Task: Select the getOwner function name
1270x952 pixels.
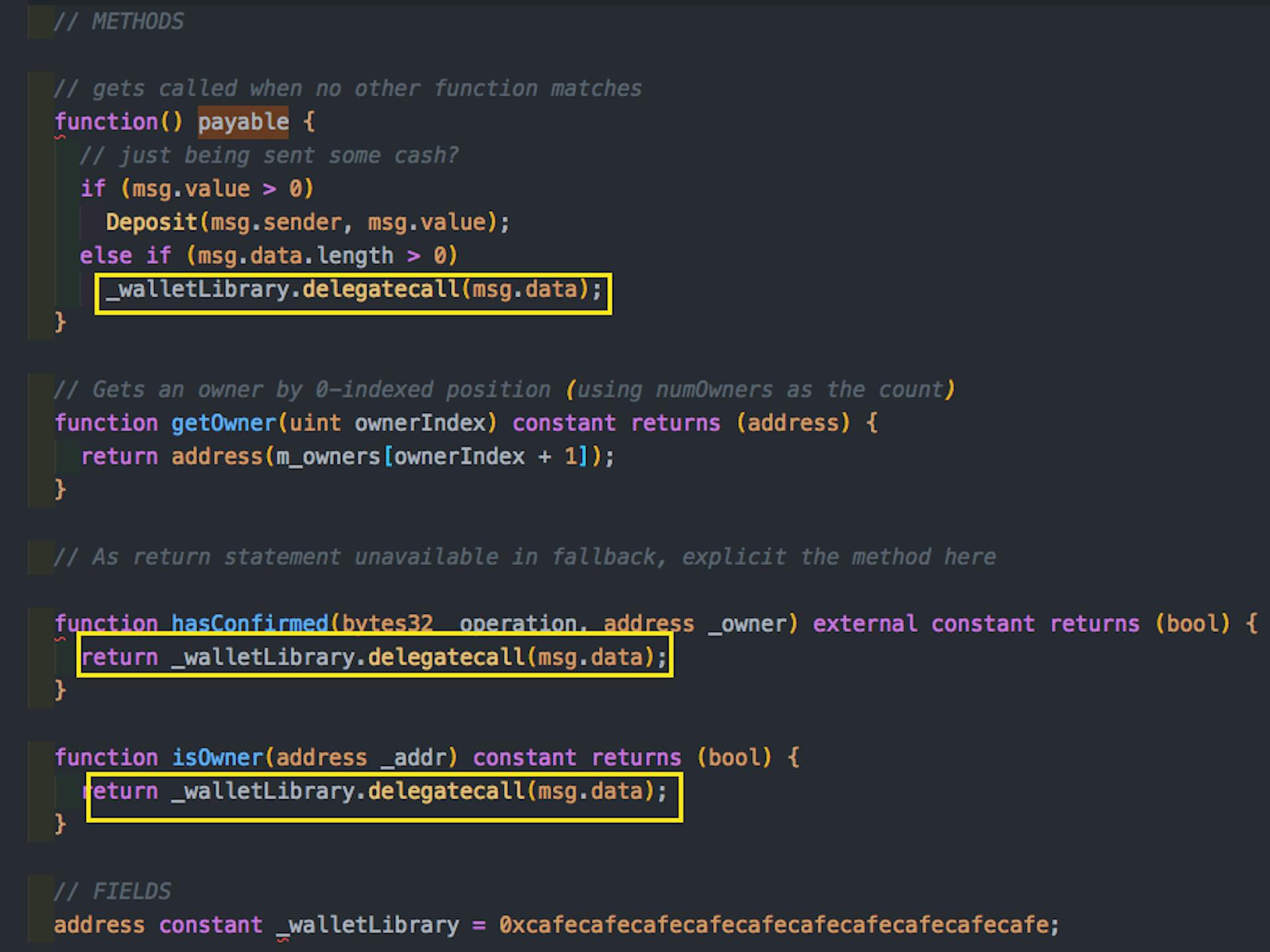Action: pyautogui.click(x=224, y=423)
